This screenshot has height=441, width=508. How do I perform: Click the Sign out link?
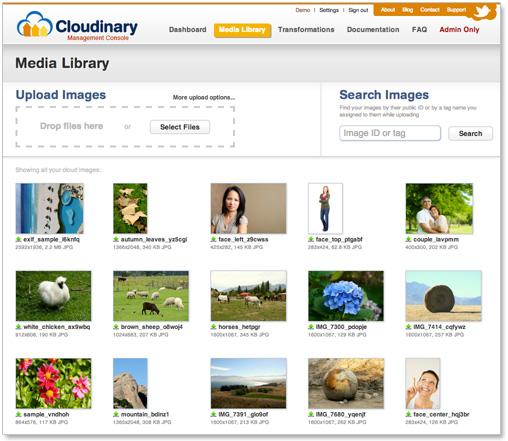(x=358, y=10)
